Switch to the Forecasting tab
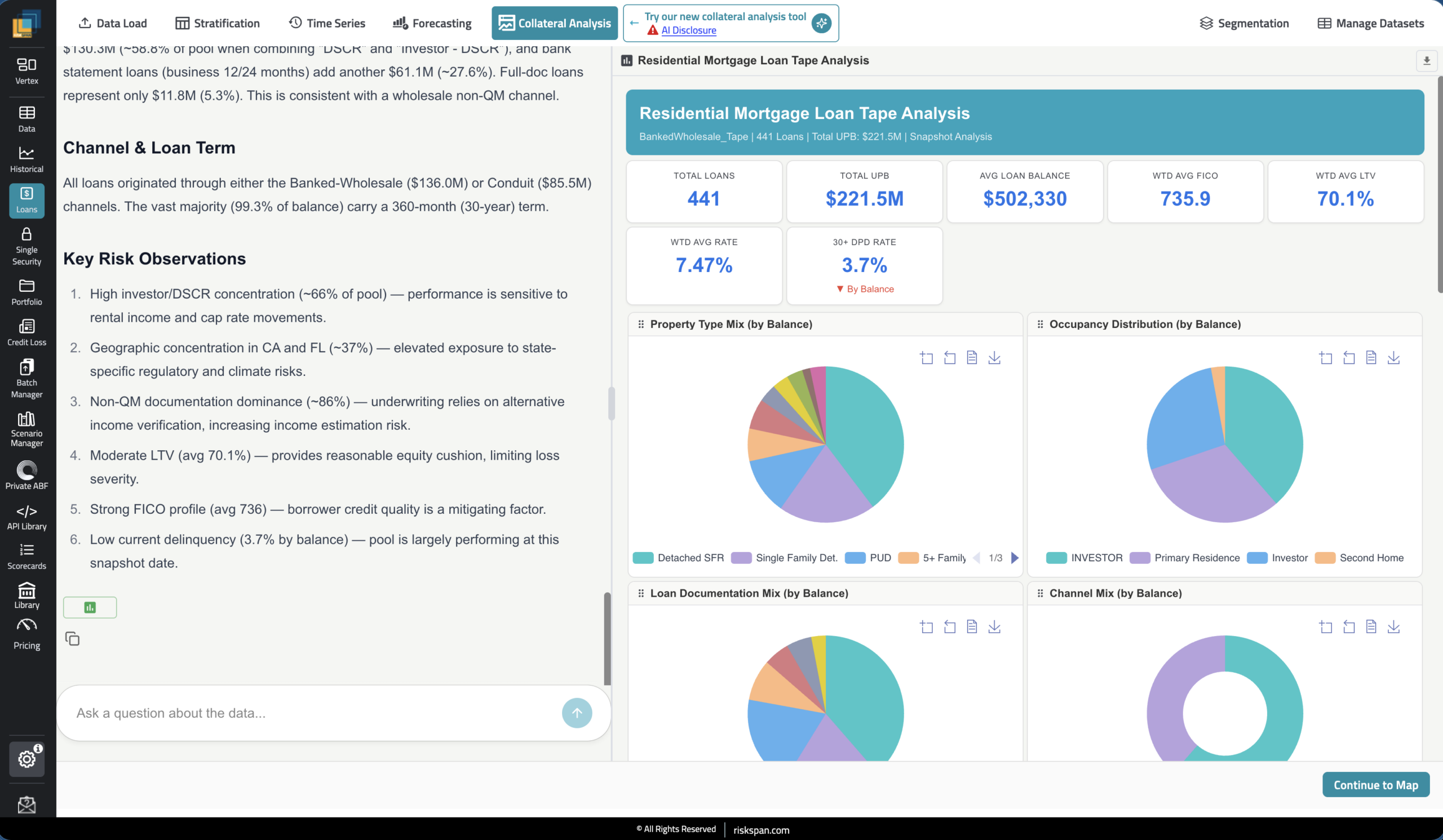This screenshot has width=1443, height=840. click(x=432, y=23)
